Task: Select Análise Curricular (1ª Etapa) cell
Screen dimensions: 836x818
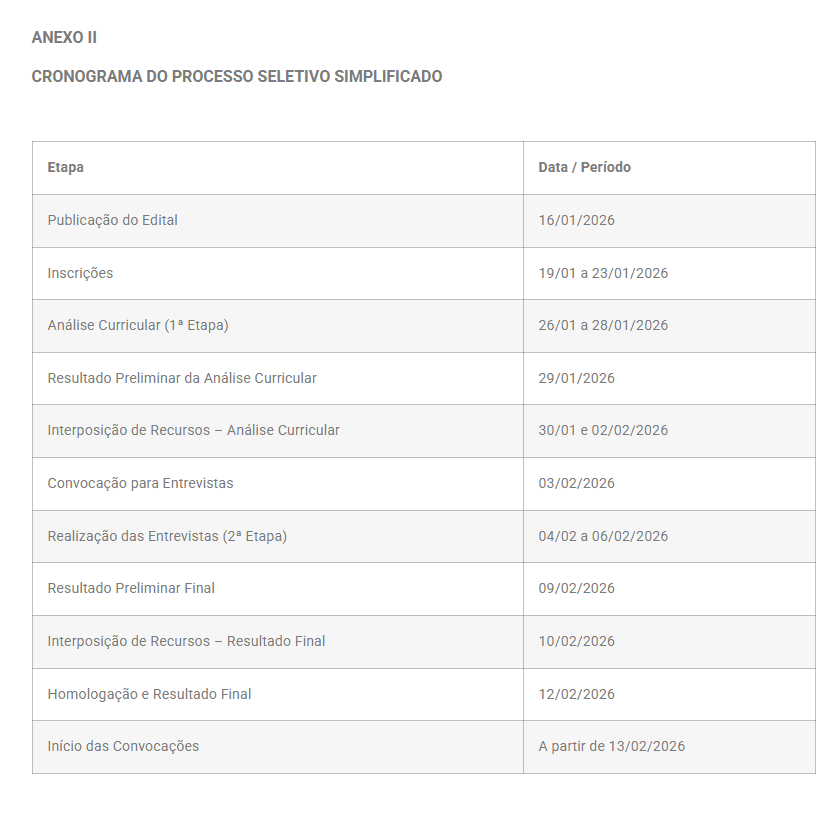Action: click(278, 326)
